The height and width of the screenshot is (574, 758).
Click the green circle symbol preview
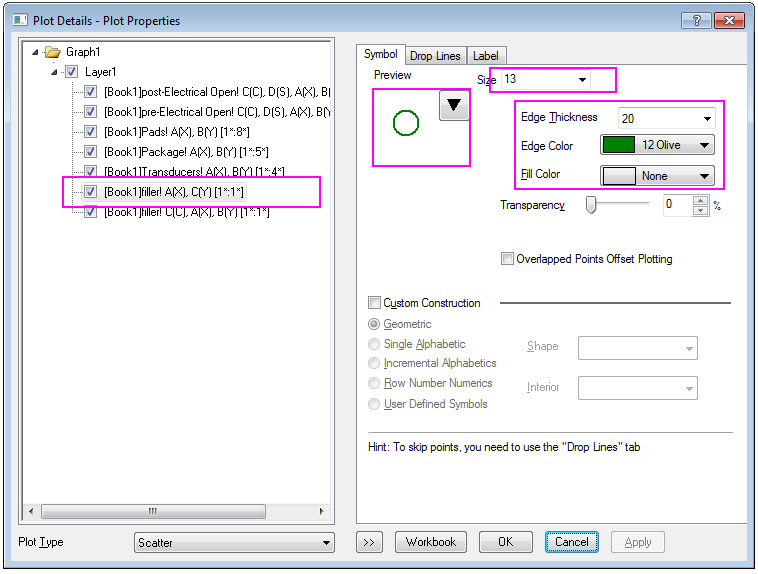(406, 123)
